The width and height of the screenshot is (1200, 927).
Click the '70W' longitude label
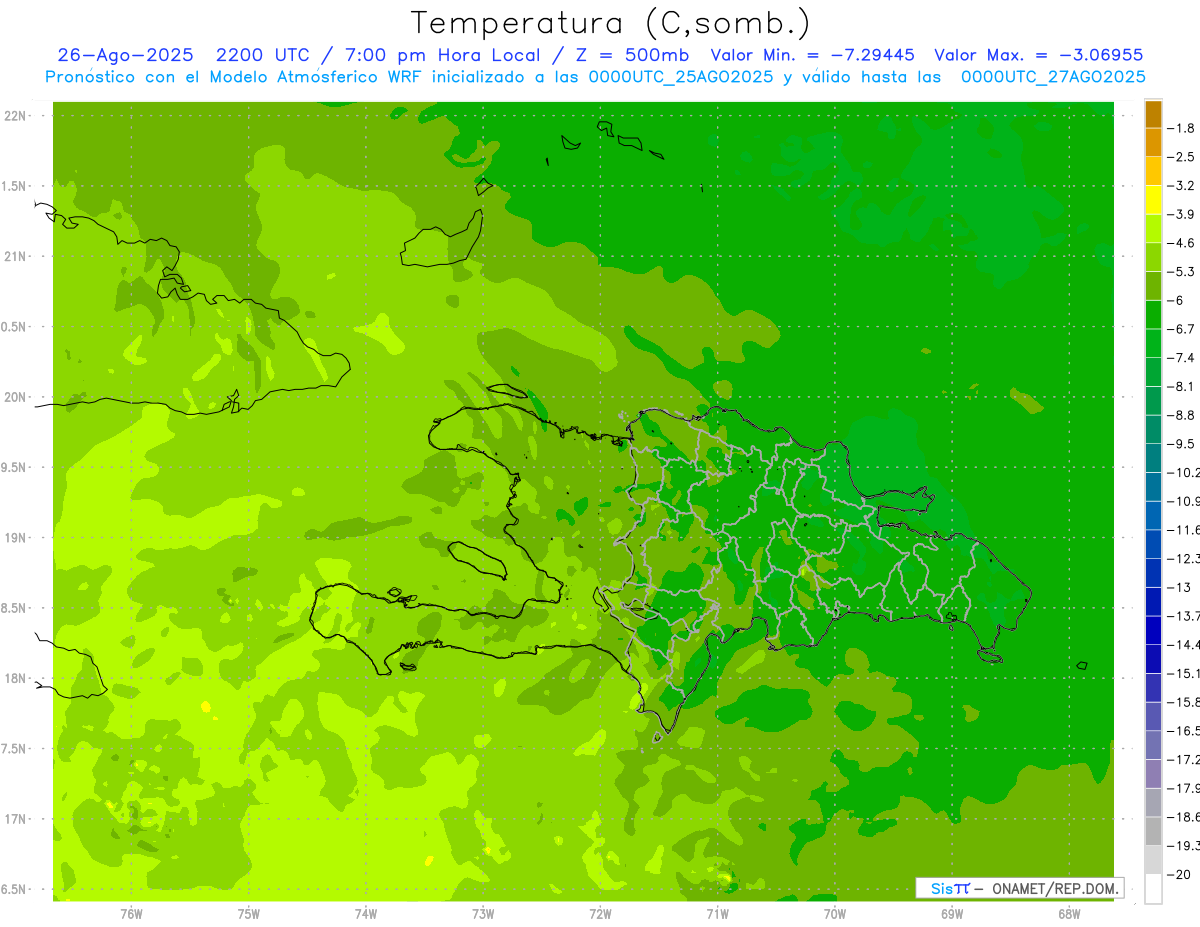point(834,914)
